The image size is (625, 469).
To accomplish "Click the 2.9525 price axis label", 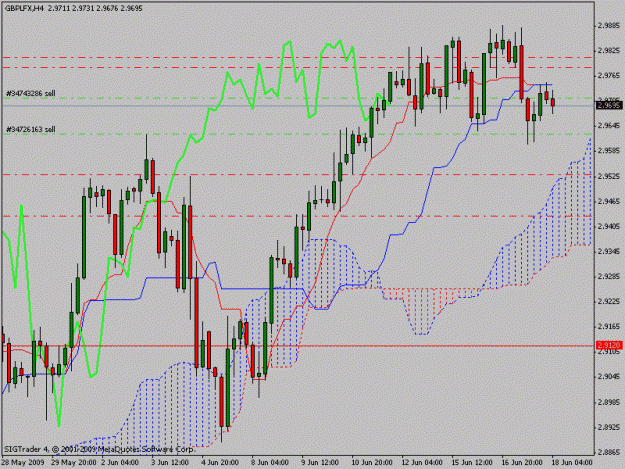I will (609, 176).
